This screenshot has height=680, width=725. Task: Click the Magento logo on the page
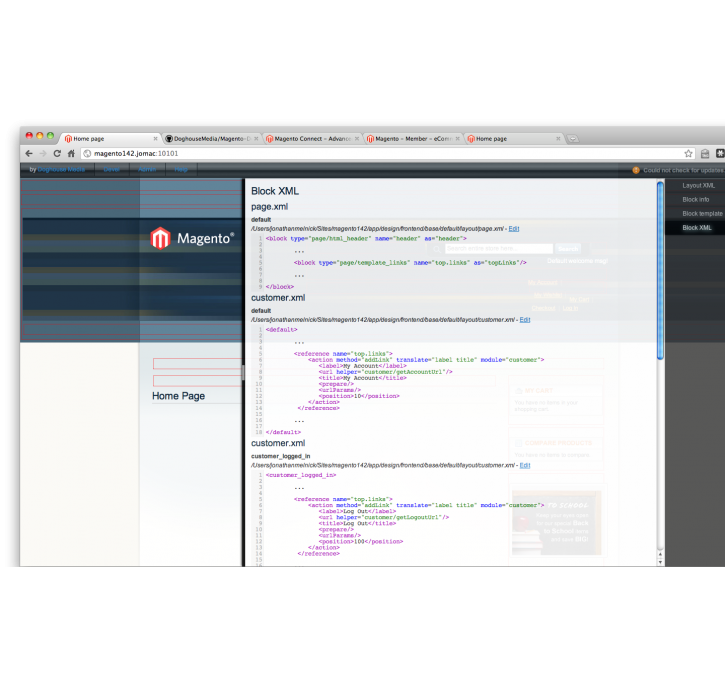192,238
